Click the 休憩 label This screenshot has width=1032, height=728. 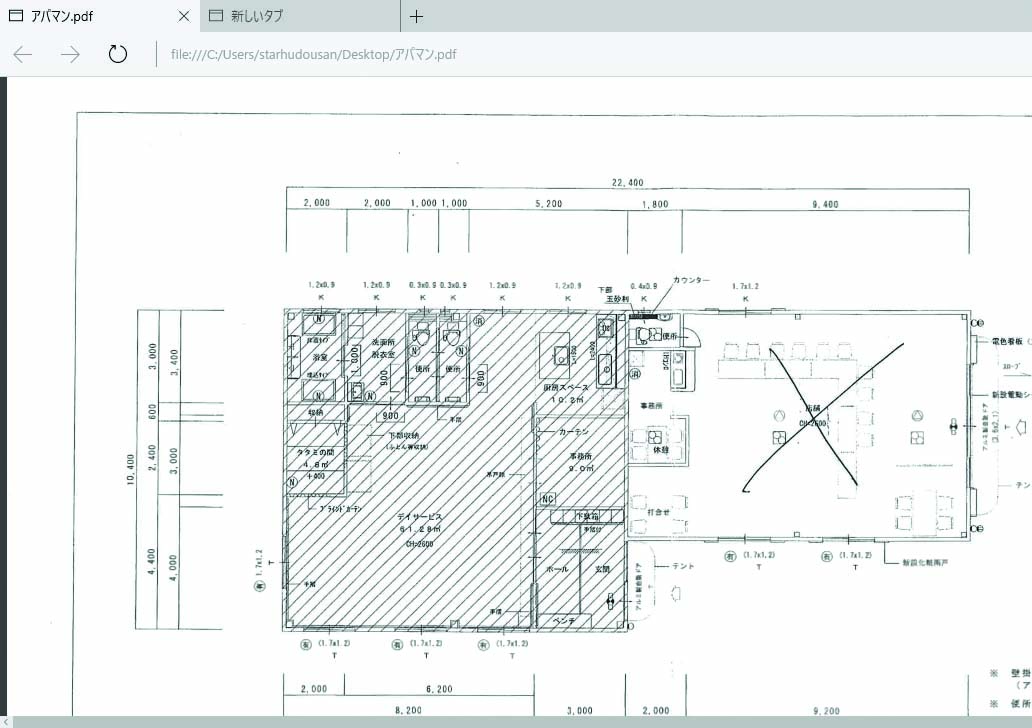click(661, 450)
